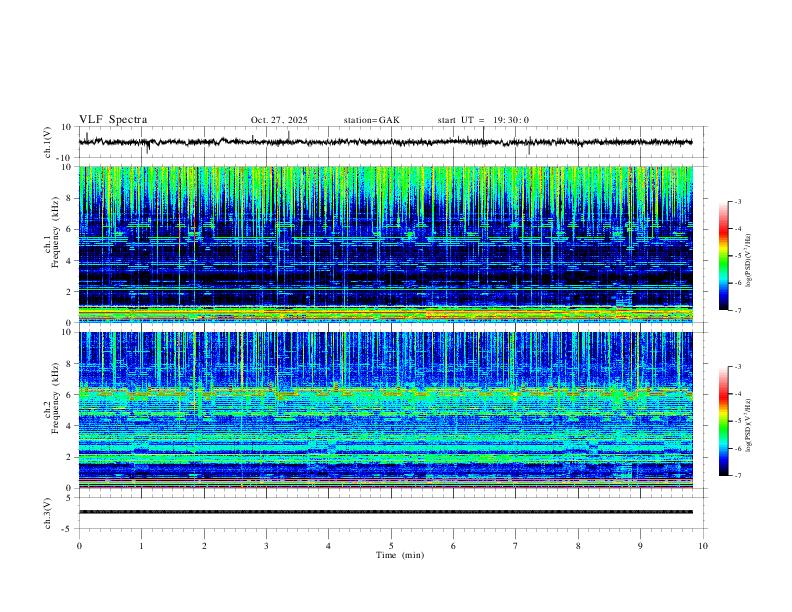Viewport: 792px width, 612px height.
Task: Click the "-5" tick of ch.3(V) axis
Action: pyautogui.click(x=68, y=529)
